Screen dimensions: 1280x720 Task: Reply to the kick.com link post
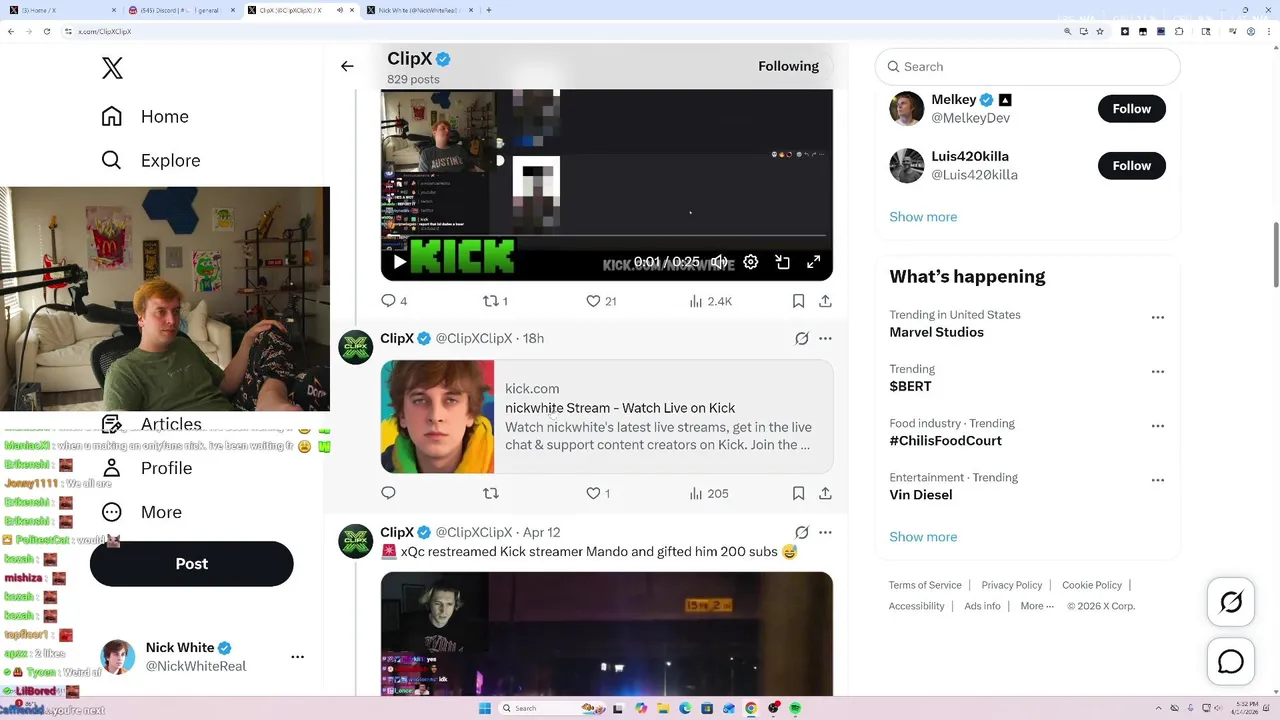(x=389, y=493)
